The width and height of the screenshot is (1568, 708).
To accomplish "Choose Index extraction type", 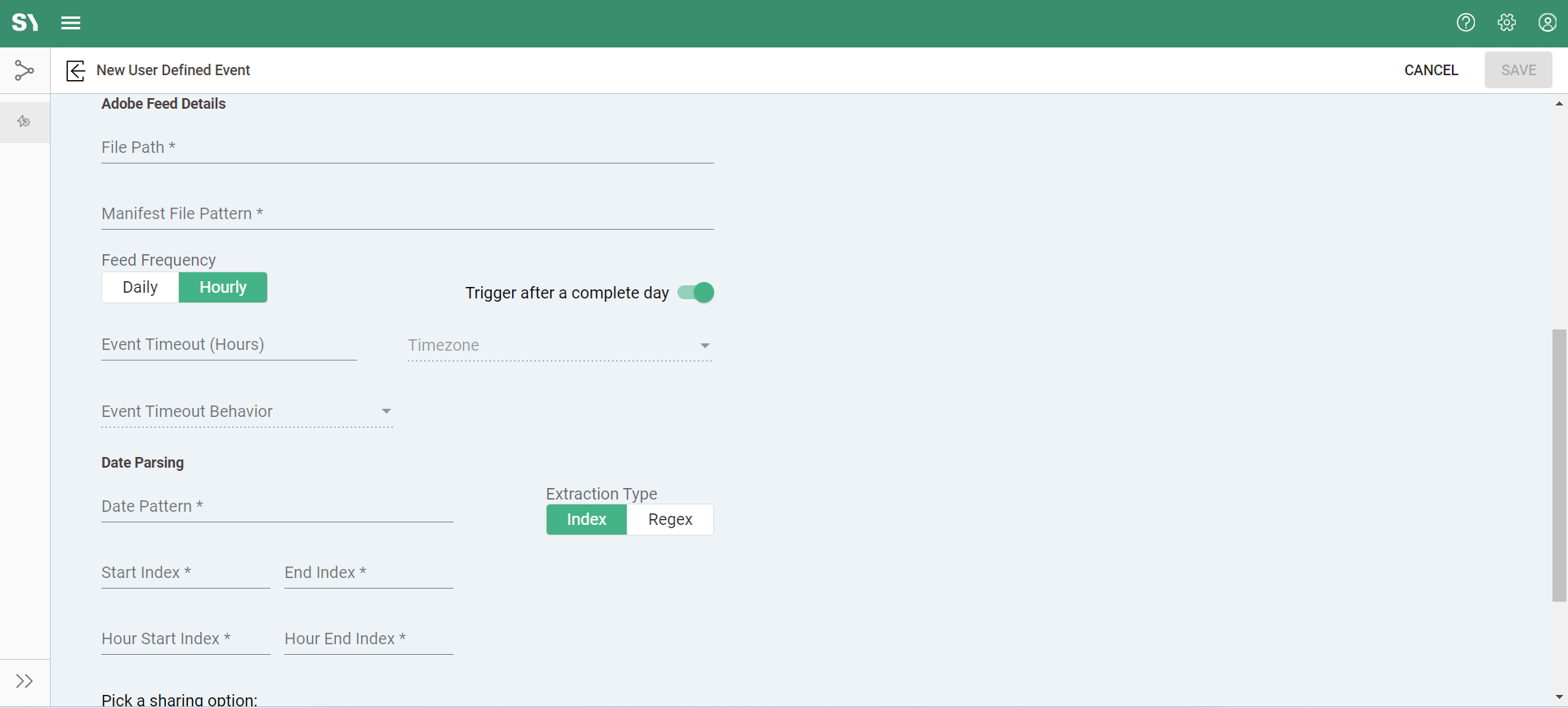I will click(x=587, y=520).
